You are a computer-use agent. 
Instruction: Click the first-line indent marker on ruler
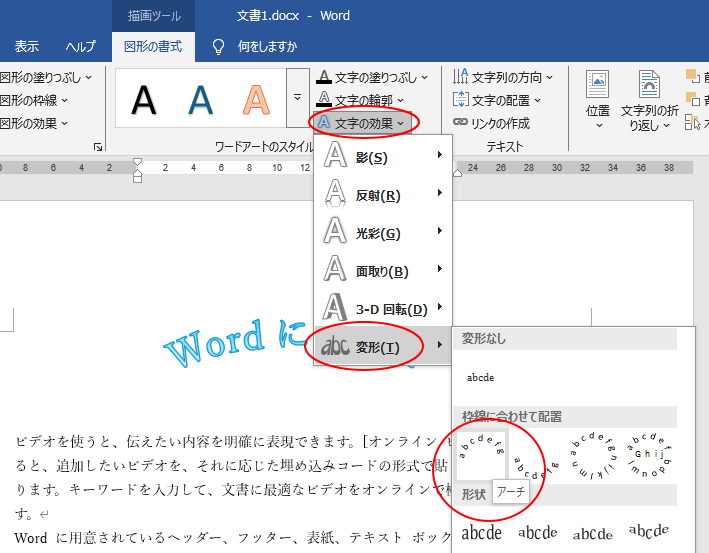tap(137, 162)
